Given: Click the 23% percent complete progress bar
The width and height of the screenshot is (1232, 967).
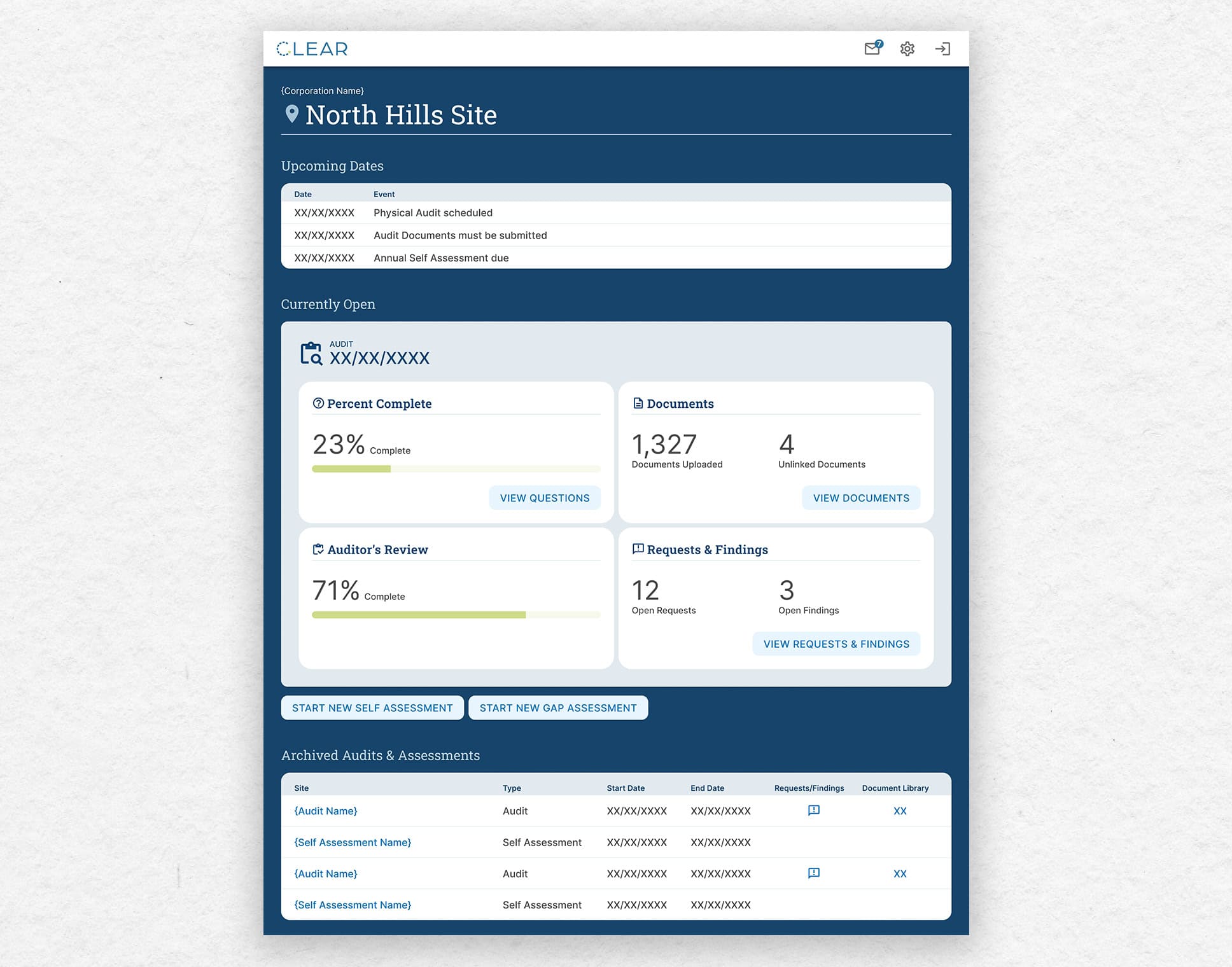Looking at the screenshot, I should (x=456, y=469).
